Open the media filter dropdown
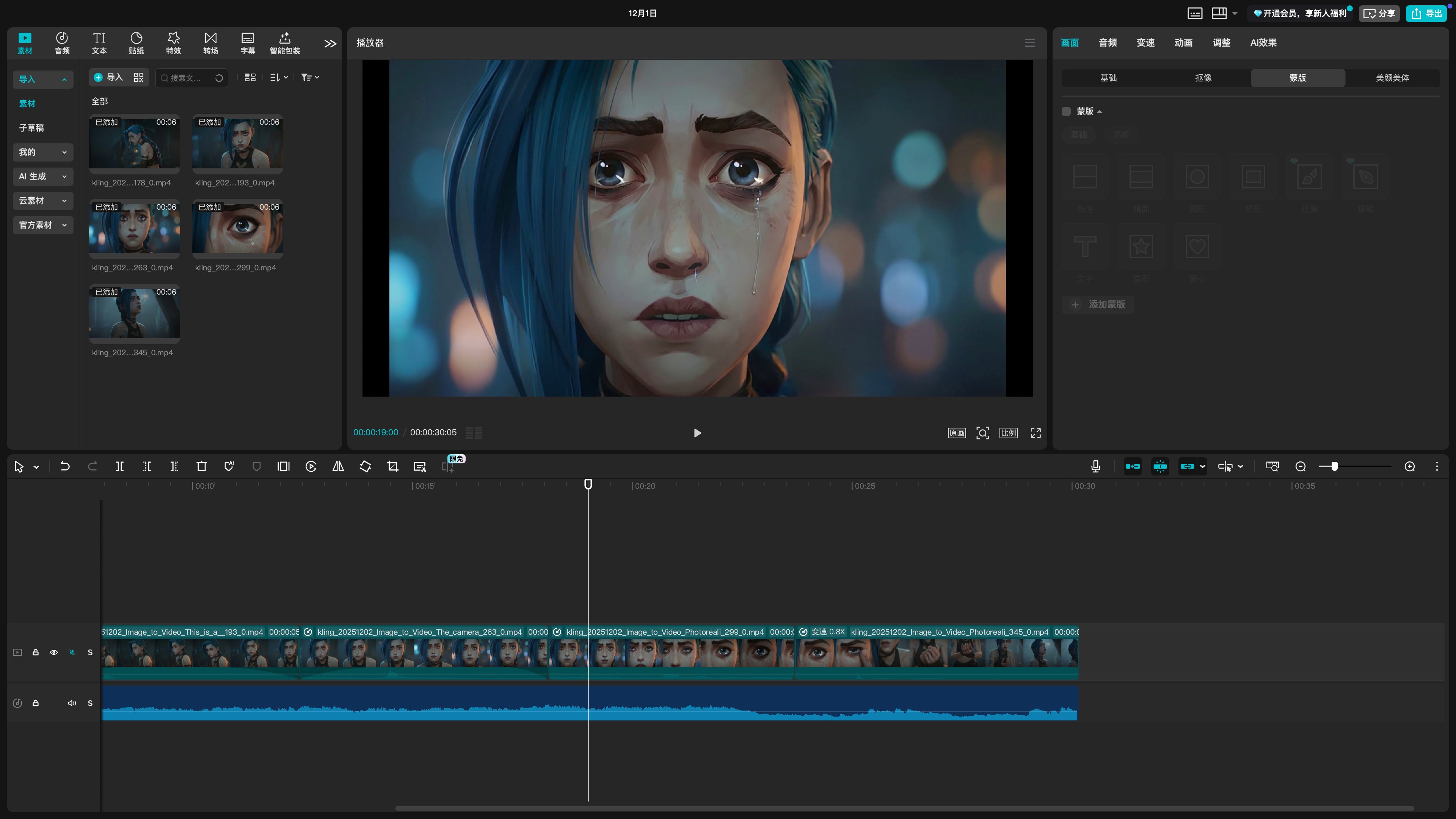1456x819 pixels. pos(310,77)
